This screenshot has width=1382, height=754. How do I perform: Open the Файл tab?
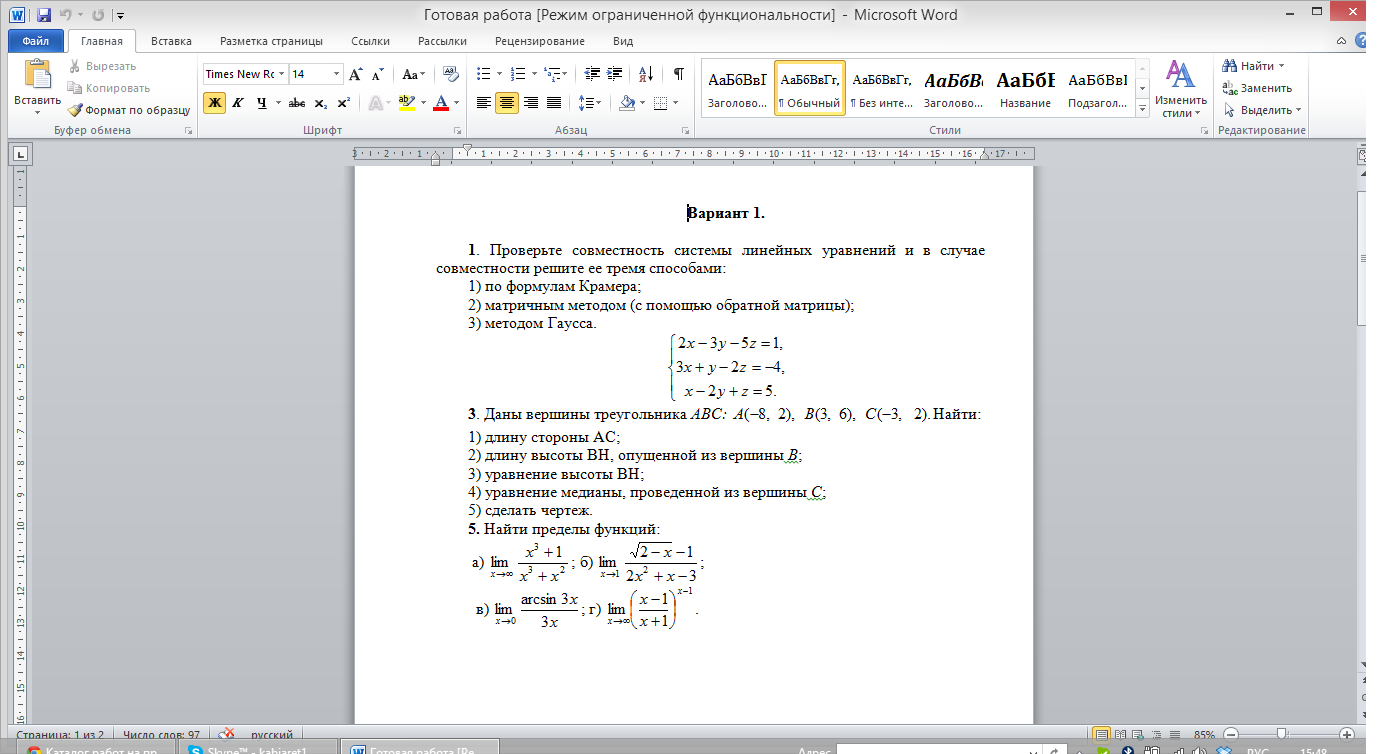tap(35, 41)
